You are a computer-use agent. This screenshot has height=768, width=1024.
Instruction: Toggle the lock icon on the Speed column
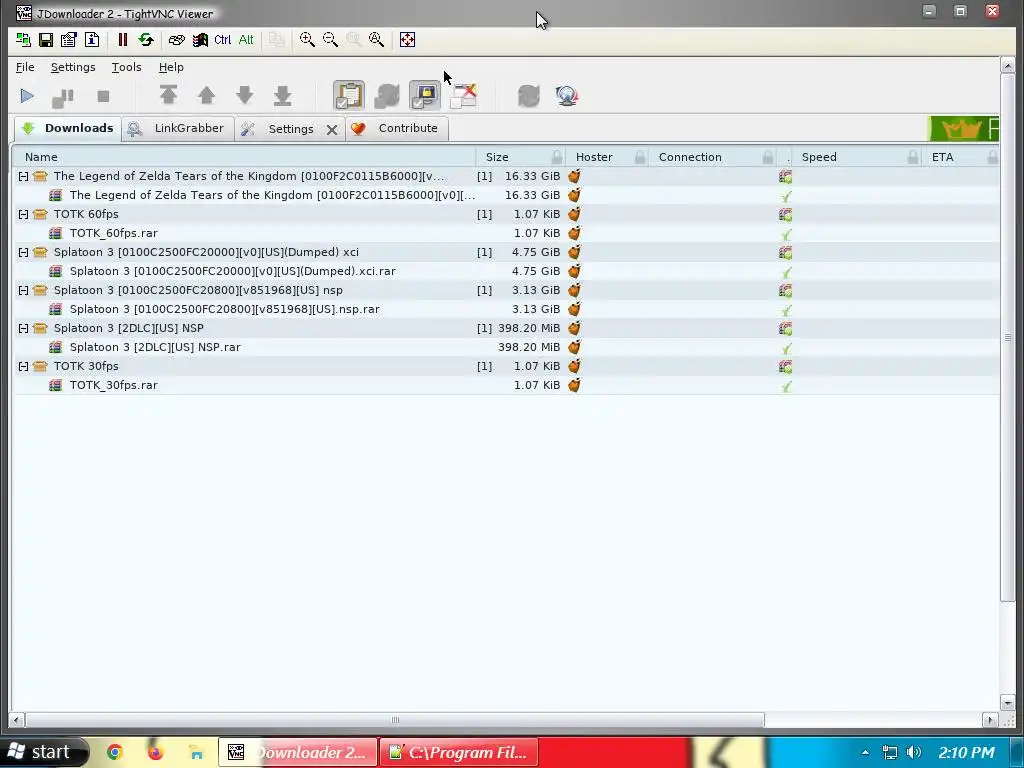click(912, 157)
